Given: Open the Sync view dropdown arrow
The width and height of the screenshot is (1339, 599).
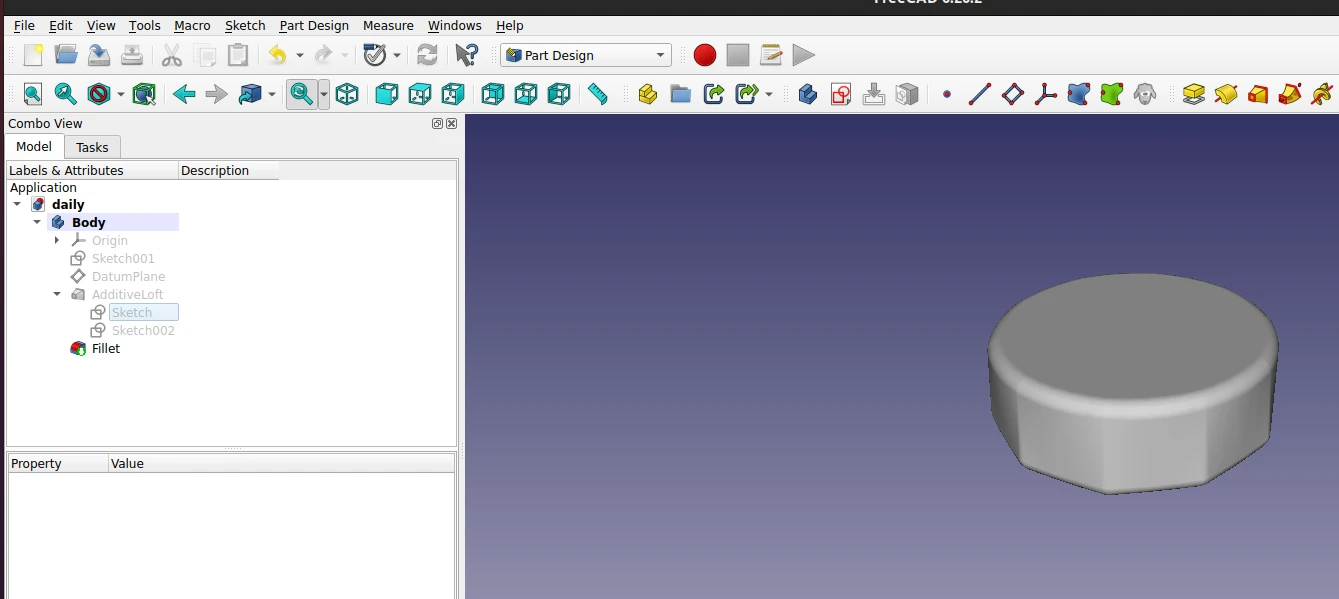Looking at the screenshot, I should pyautogui.click(x=324, y=94).
